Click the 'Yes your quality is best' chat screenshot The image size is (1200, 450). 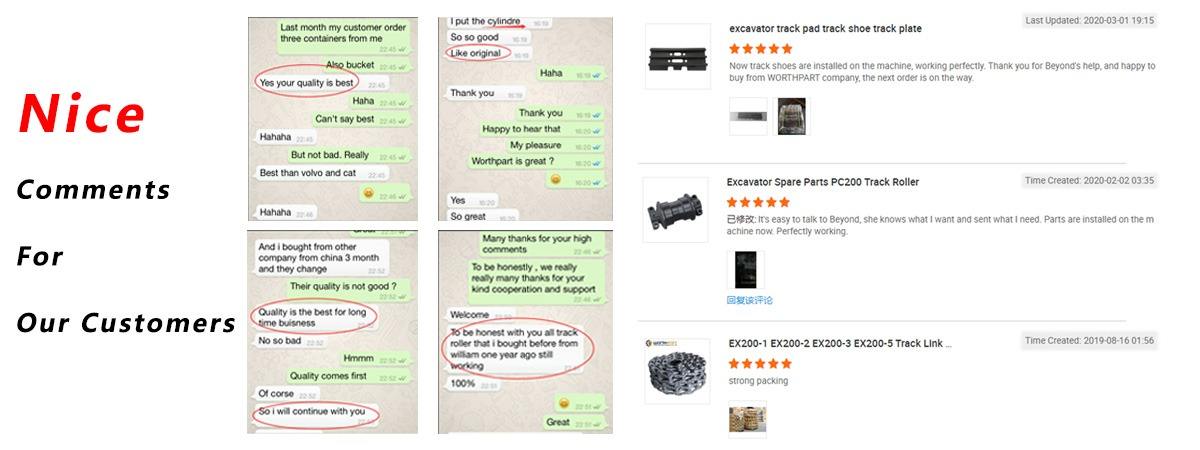(x=333, y=118)
